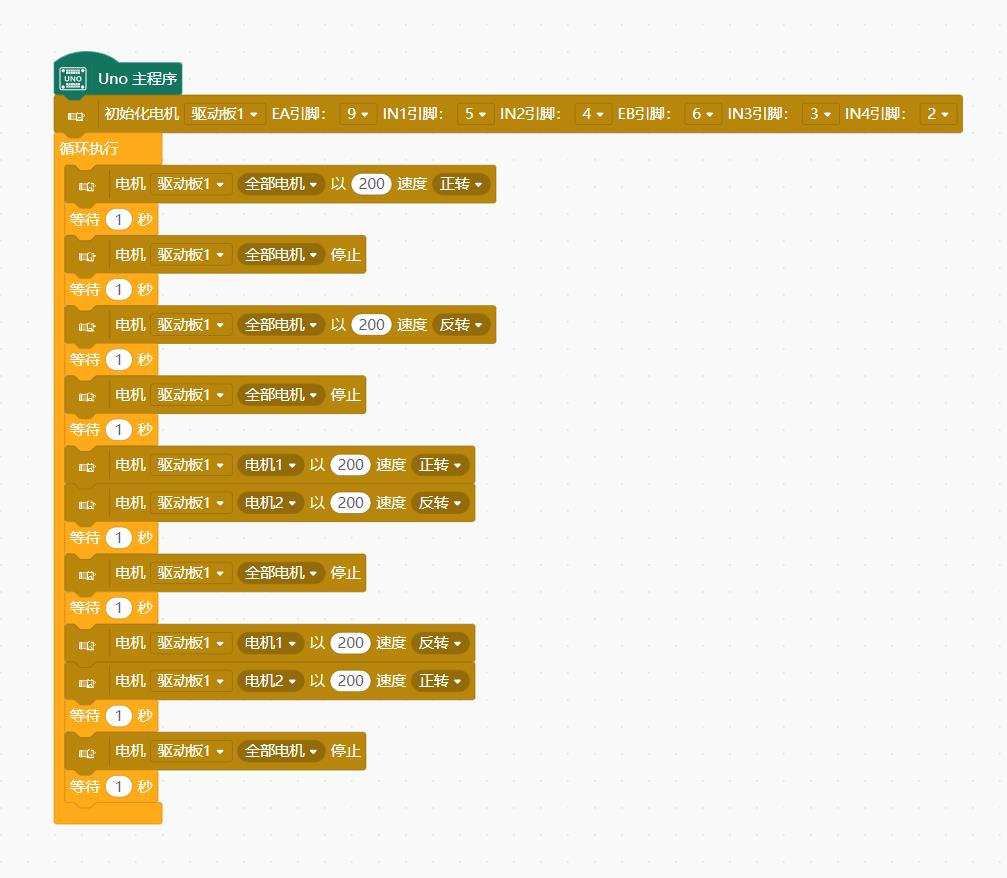Open 全部电机 dropdown in the 正转 block
The height and width of the screenshot is (878, 1007).
point(281,184)
